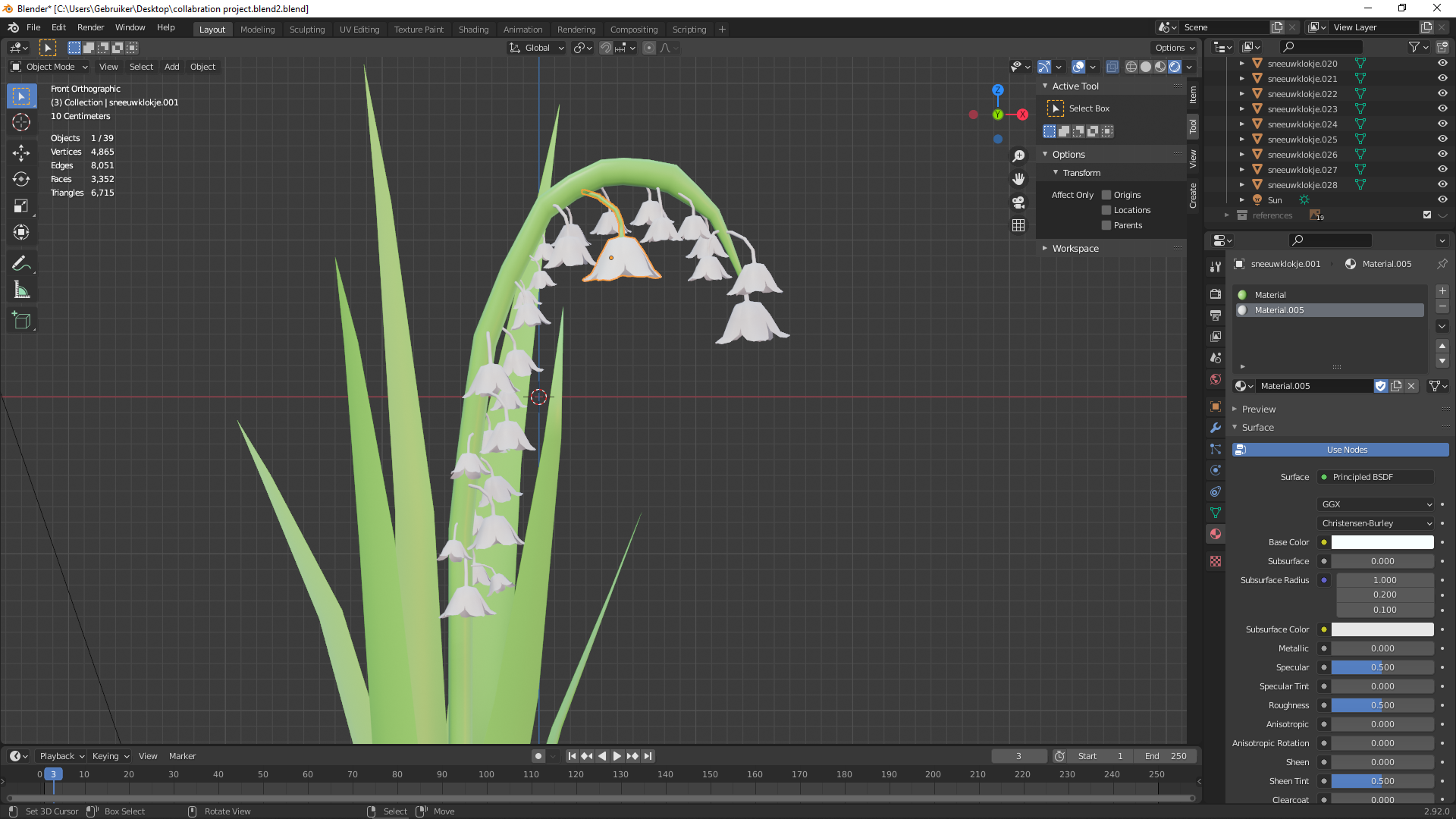
Task: Open the GGX distribution dropdown
Action: coord(1376,504)
